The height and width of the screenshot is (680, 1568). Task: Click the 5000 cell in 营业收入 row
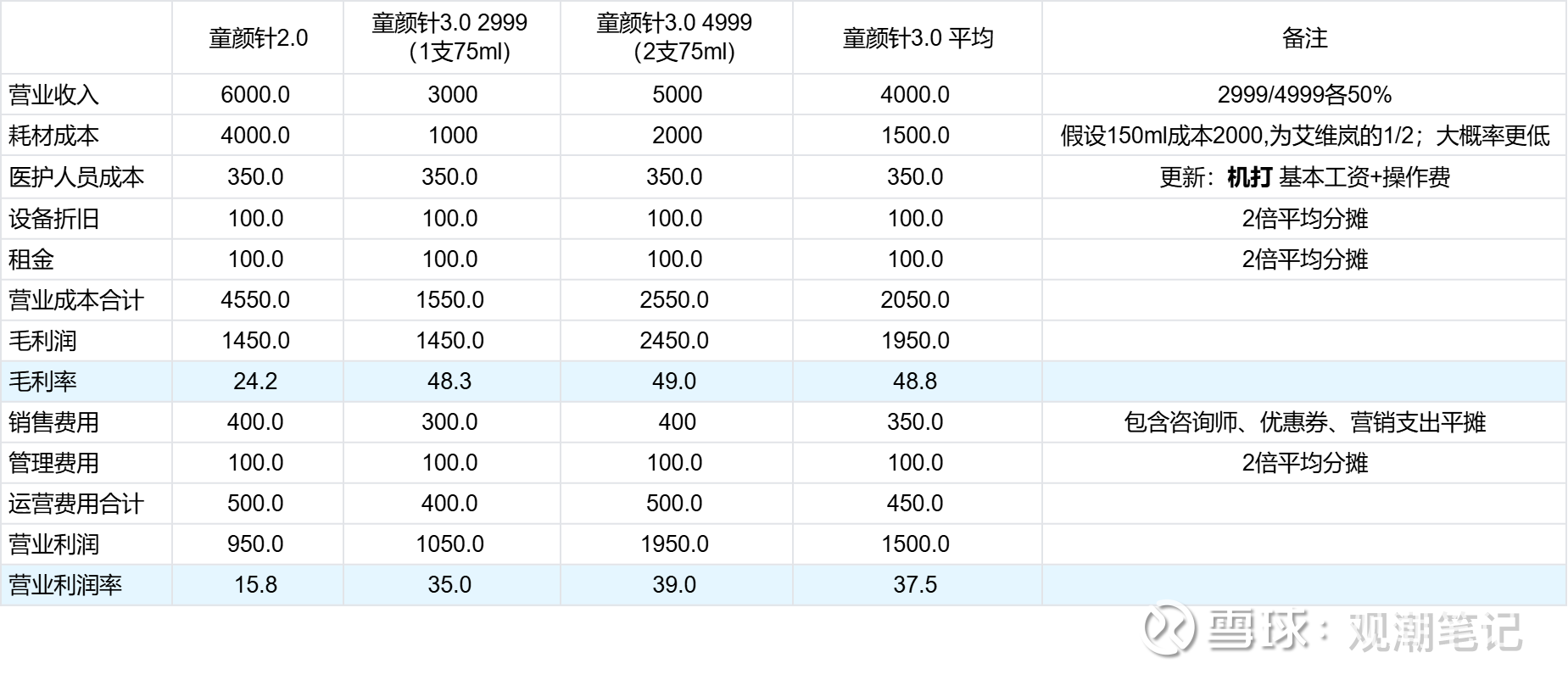click(677, 95)
